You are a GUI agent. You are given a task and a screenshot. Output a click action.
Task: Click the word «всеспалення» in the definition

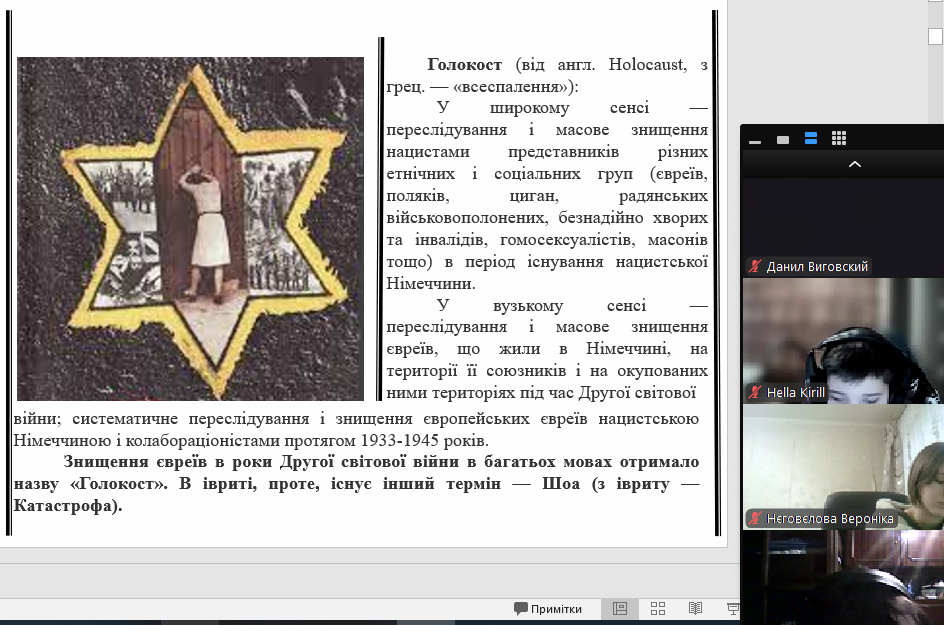tap(512, 87)
